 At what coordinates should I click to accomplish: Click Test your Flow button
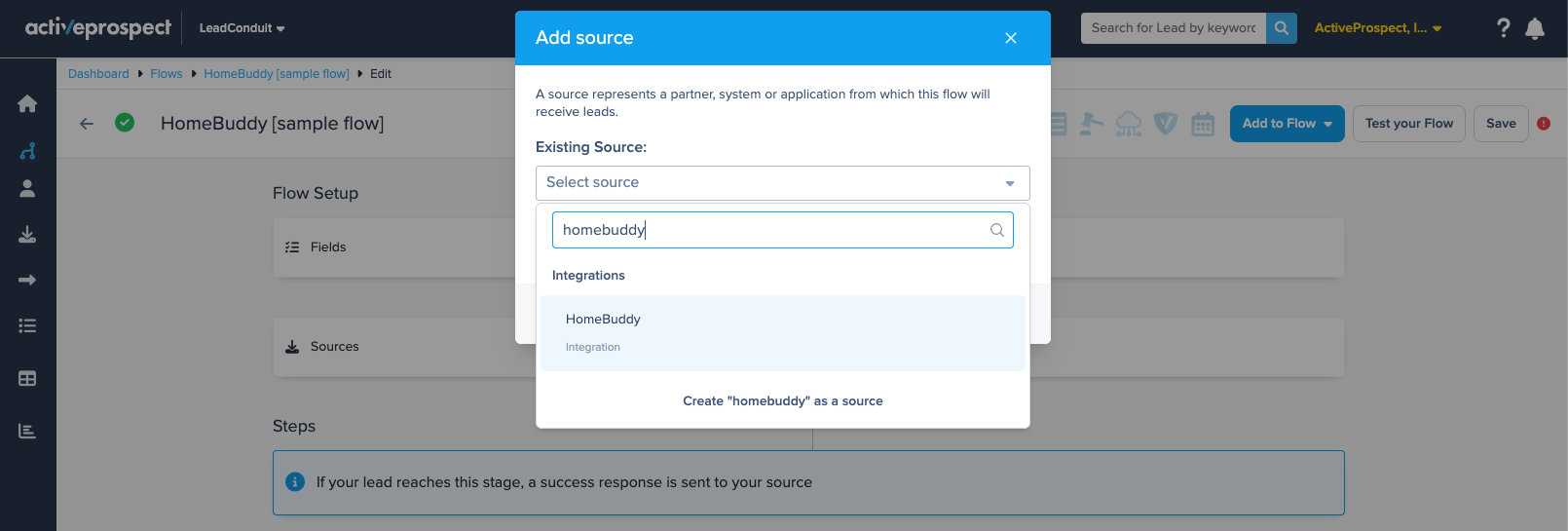[1409, 124]
